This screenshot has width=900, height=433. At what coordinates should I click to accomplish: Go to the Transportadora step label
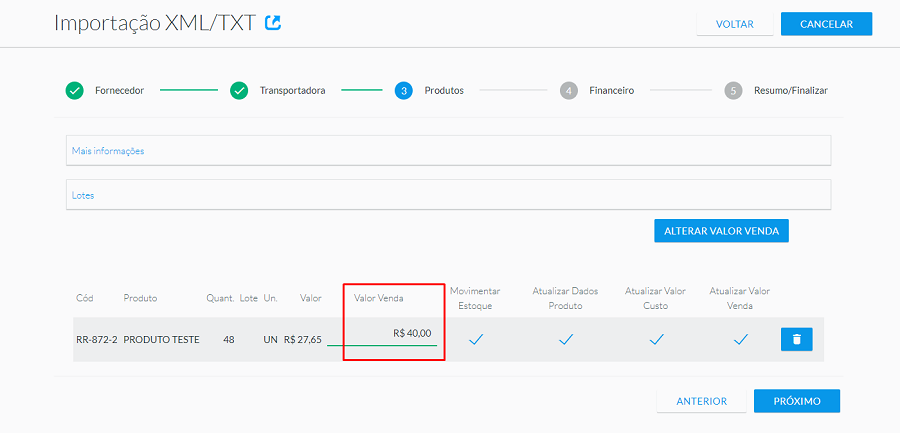pyautogui.click(x=292, y=91)
